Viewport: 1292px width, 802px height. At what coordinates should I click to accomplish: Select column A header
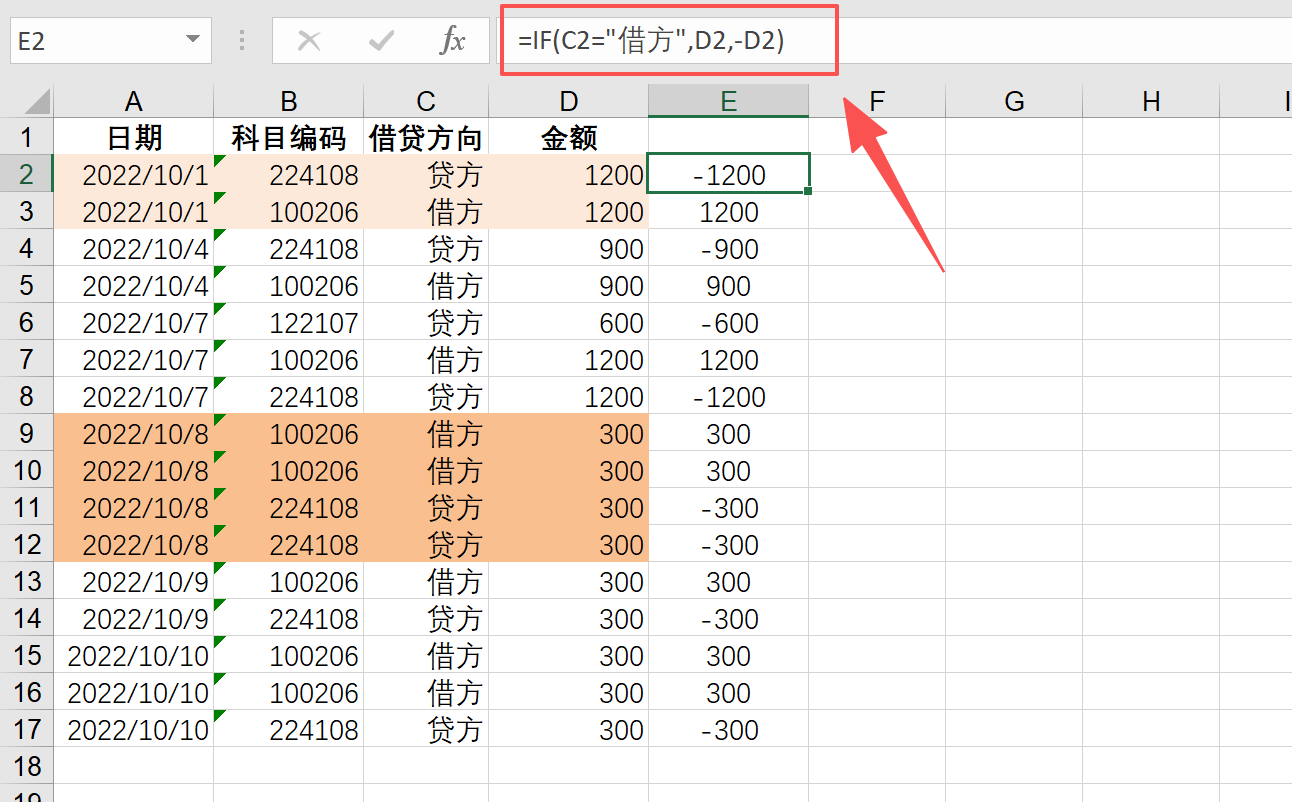(x=133, y=100)
